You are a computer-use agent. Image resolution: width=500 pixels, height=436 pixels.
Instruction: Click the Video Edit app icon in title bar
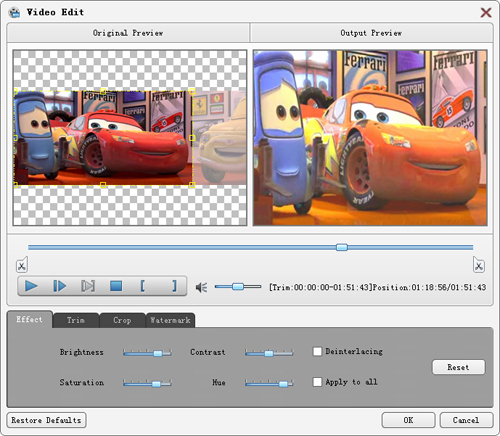pos(14,12)
